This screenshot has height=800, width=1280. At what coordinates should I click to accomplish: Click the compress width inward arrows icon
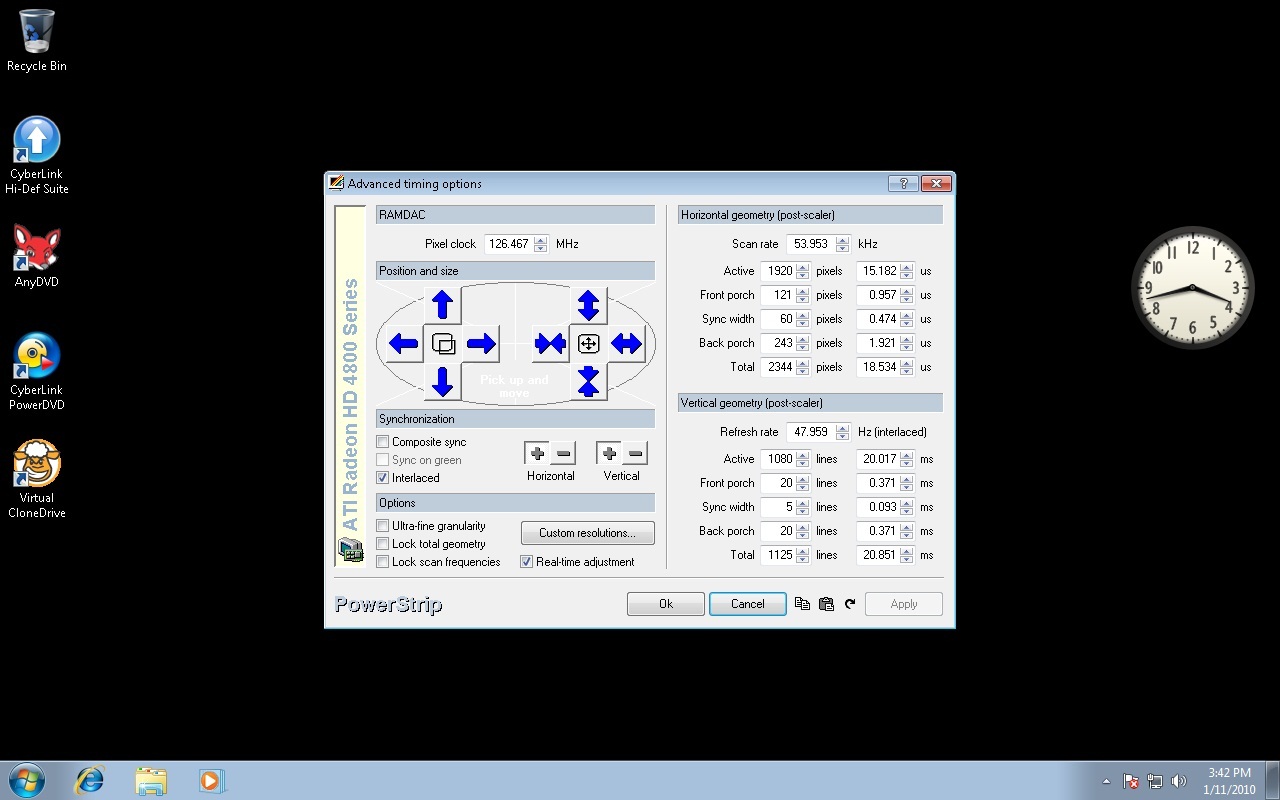pos(550,344)
